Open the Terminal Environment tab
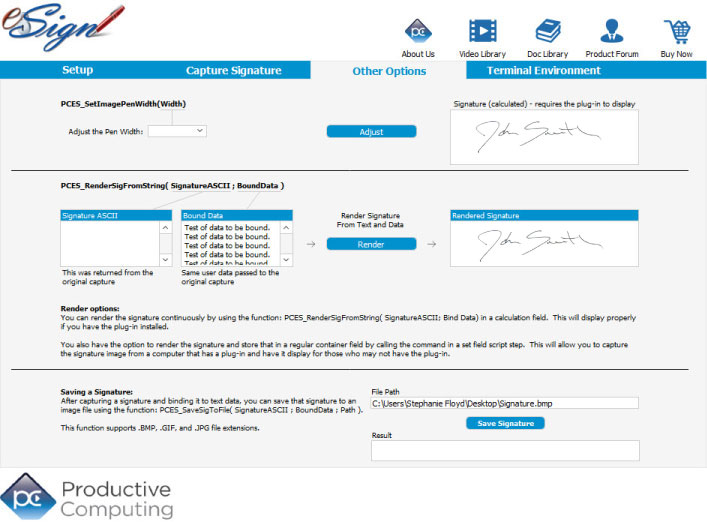The width and height of the screenshot is (707, 524). click(x=543, y=71)
